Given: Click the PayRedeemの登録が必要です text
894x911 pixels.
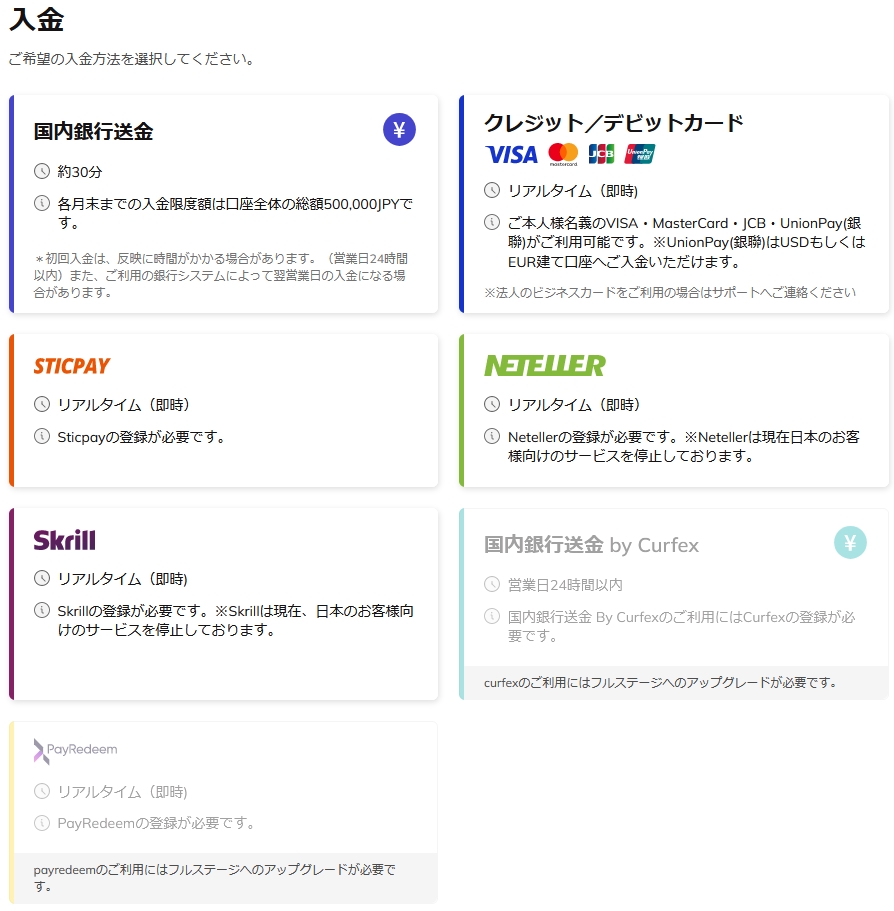Looking at the screenshot, I should 156,823.
